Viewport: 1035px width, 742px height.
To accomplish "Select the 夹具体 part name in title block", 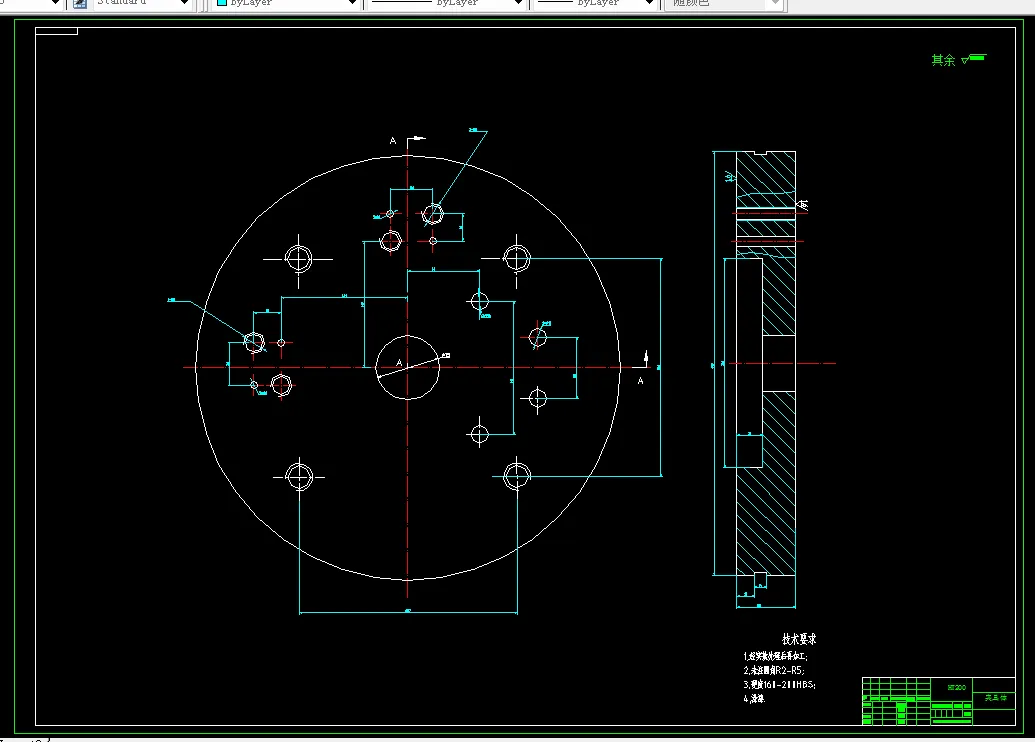I will coord(995,698).
